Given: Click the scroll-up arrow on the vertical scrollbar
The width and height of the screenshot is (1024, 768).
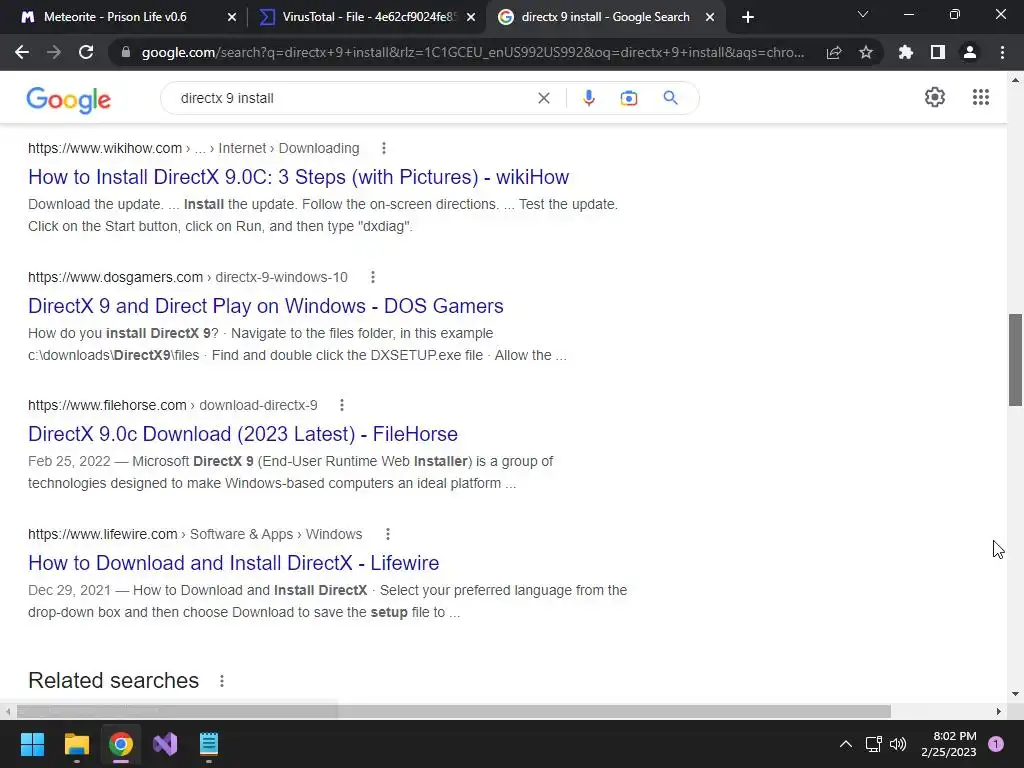Looking at the screenshot, I should click(x=1015, y=80).
